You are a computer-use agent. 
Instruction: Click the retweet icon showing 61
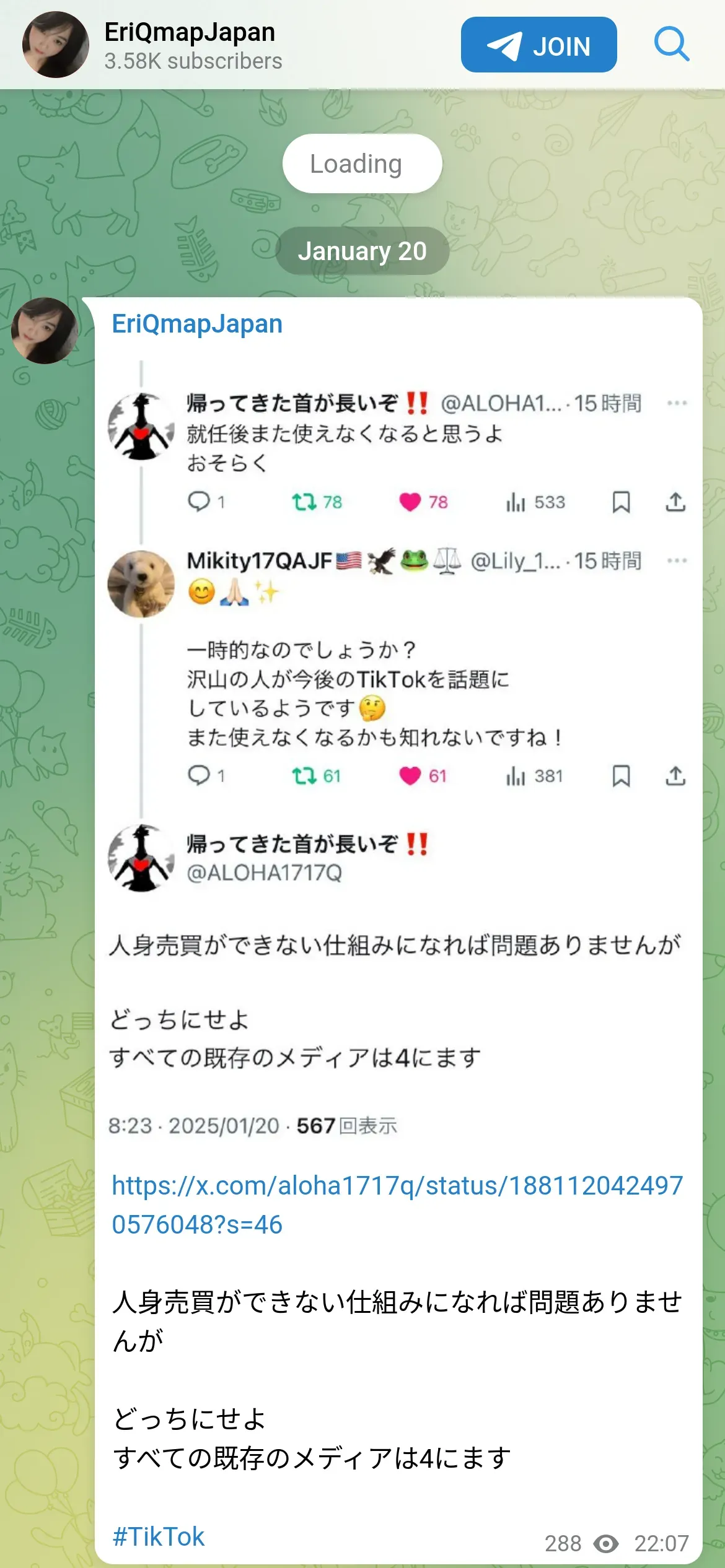[x=304, y=775]
